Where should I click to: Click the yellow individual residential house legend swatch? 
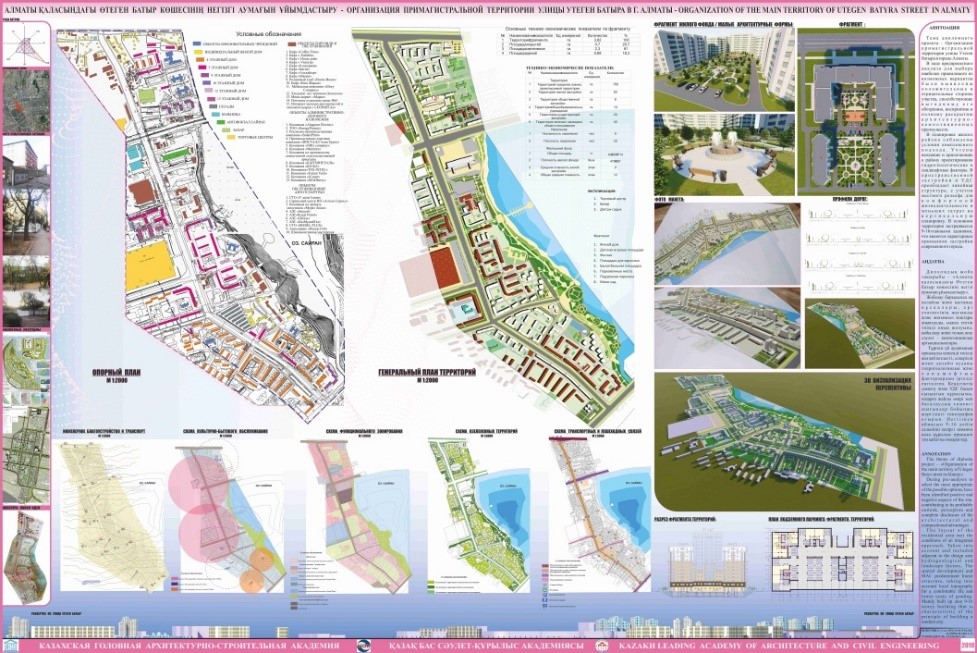[198, 52]
